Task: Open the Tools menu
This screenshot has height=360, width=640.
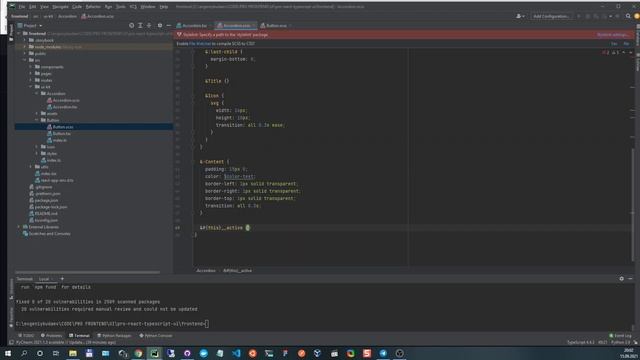Action: [121, 7]
